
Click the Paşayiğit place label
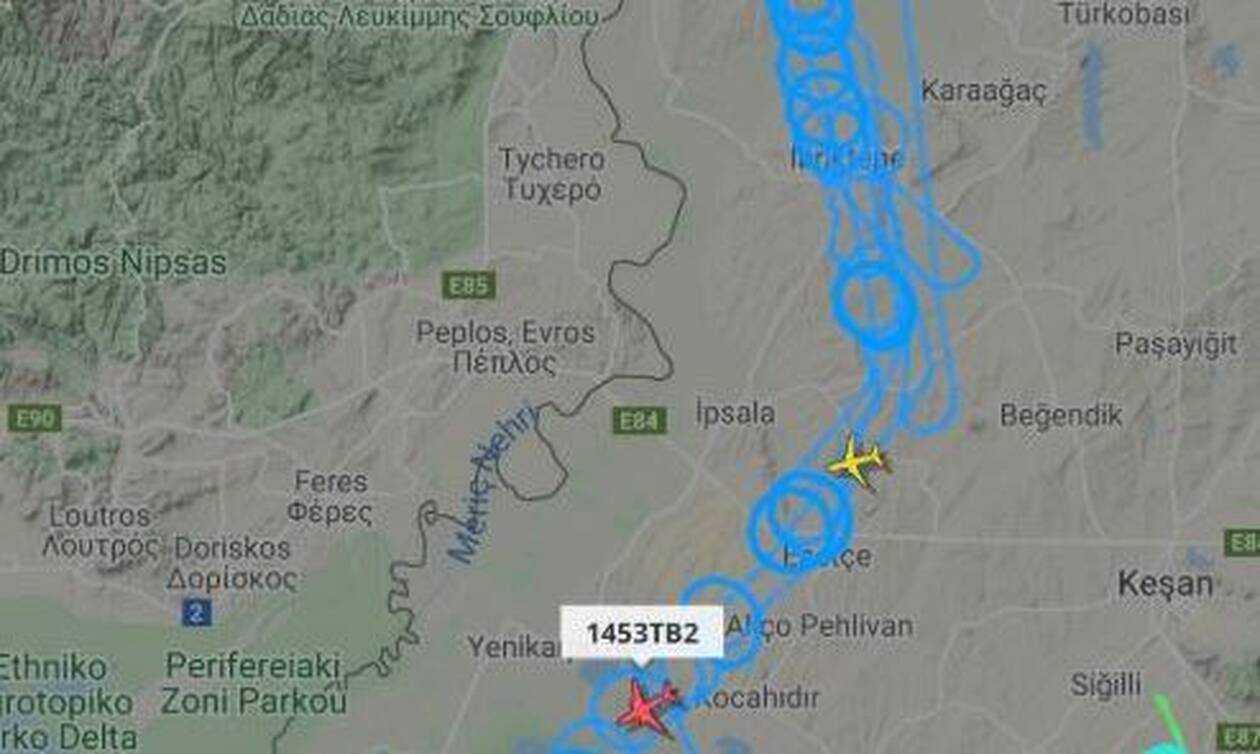click(x=1176, y=345)
